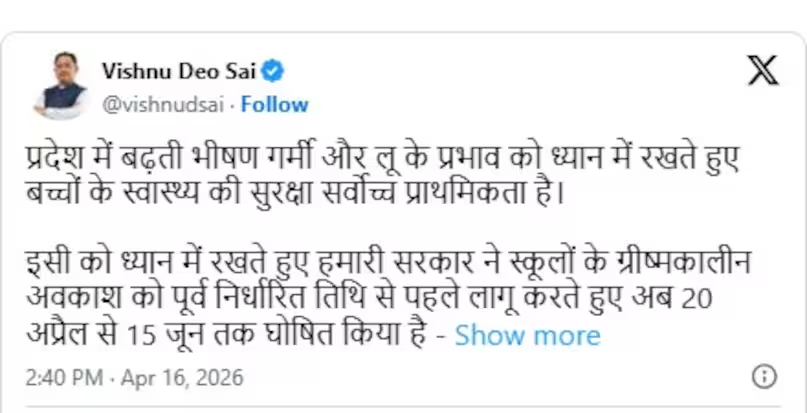Viewport: 807px width, 413px height.
Task: Open the @vishnudsai handle link
Action: coord(164,104)
